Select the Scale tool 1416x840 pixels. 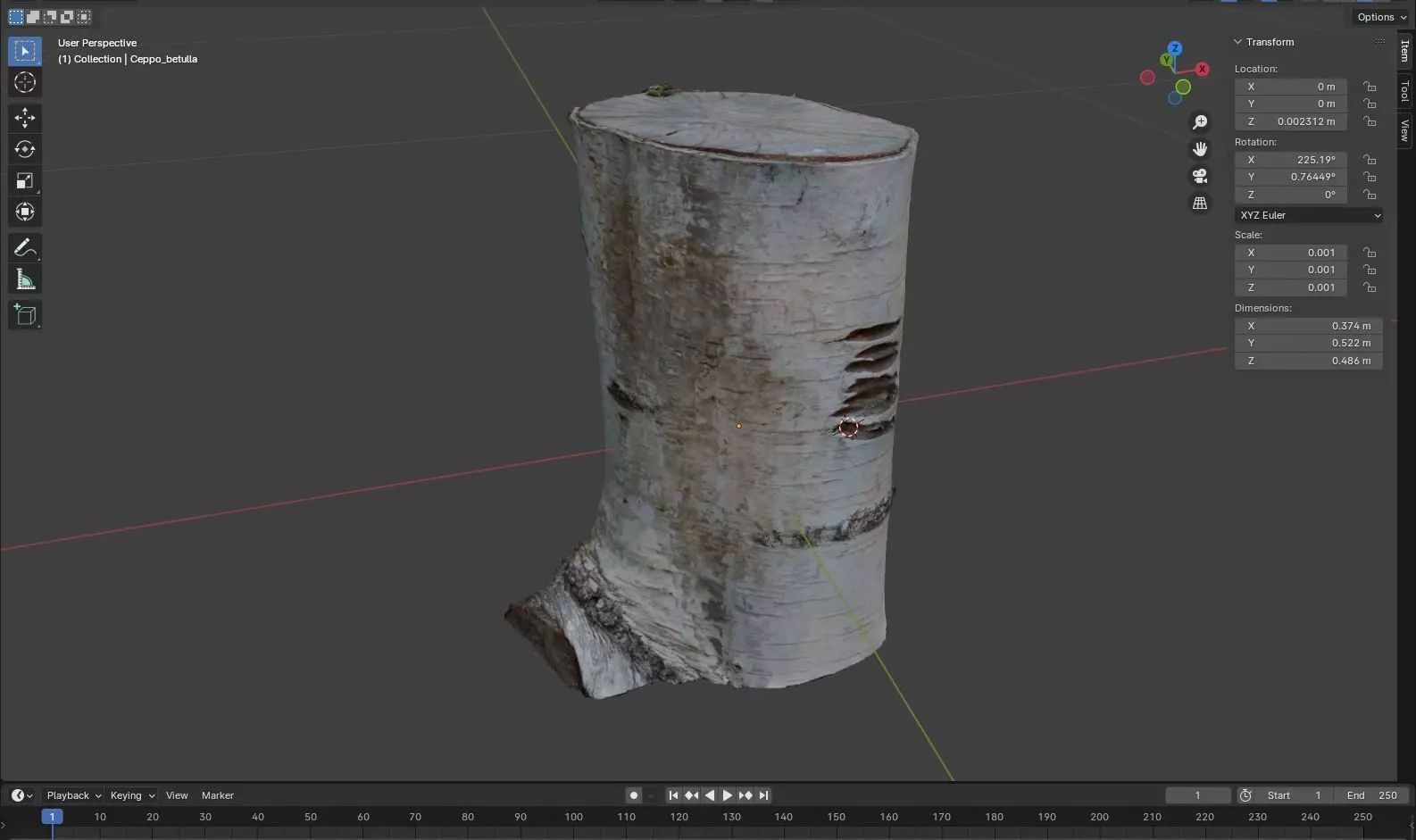point(25,180)
